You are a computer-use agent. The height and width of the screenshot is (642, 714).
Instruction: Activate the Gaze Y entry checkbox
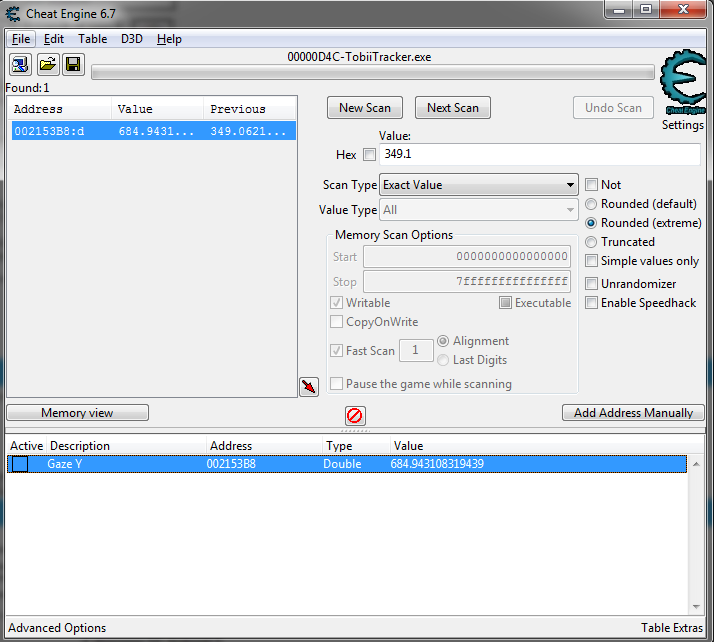point(20,464)
